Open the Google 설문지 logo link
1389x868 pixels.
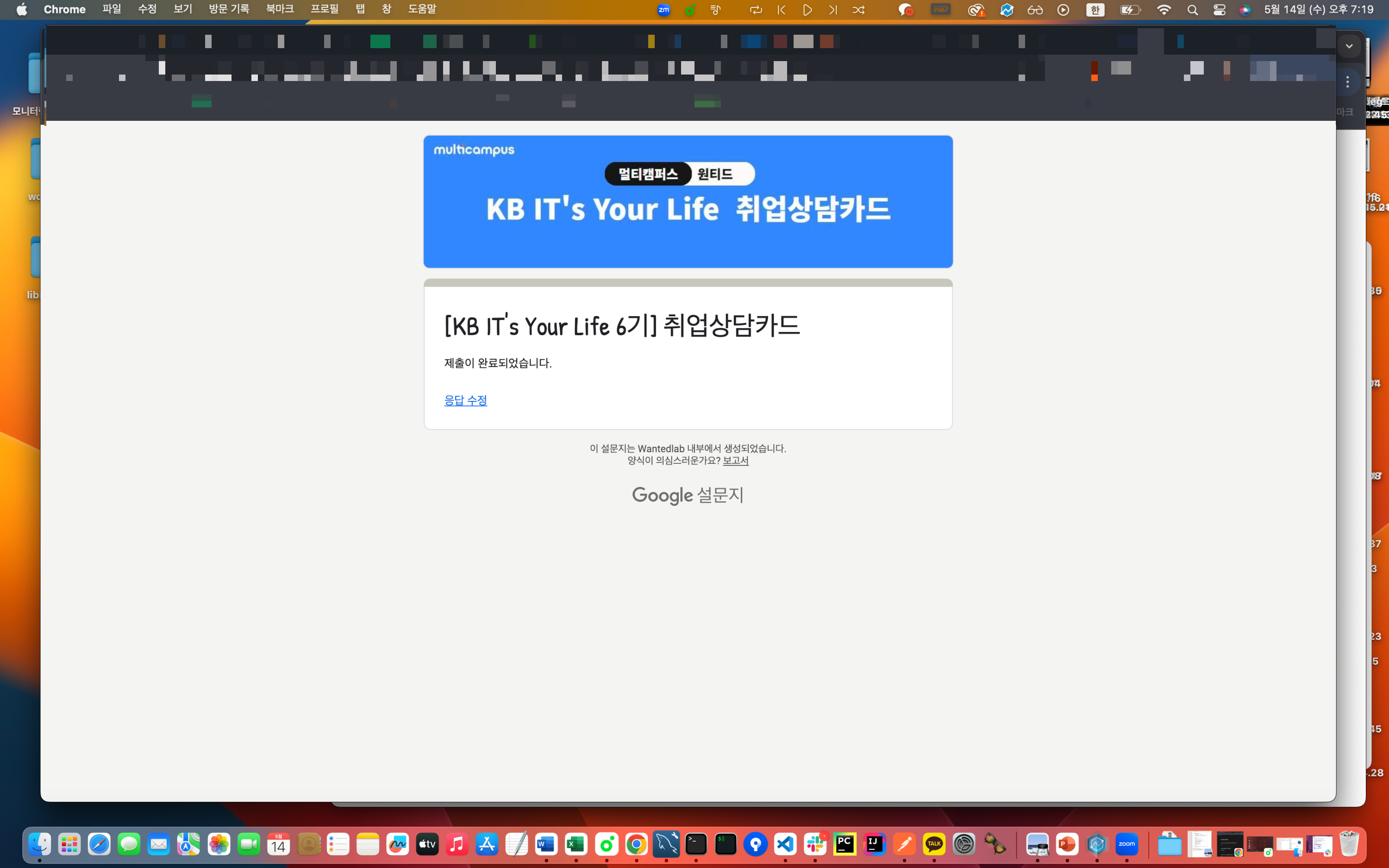pyautogui.click(x=688, y=495)
